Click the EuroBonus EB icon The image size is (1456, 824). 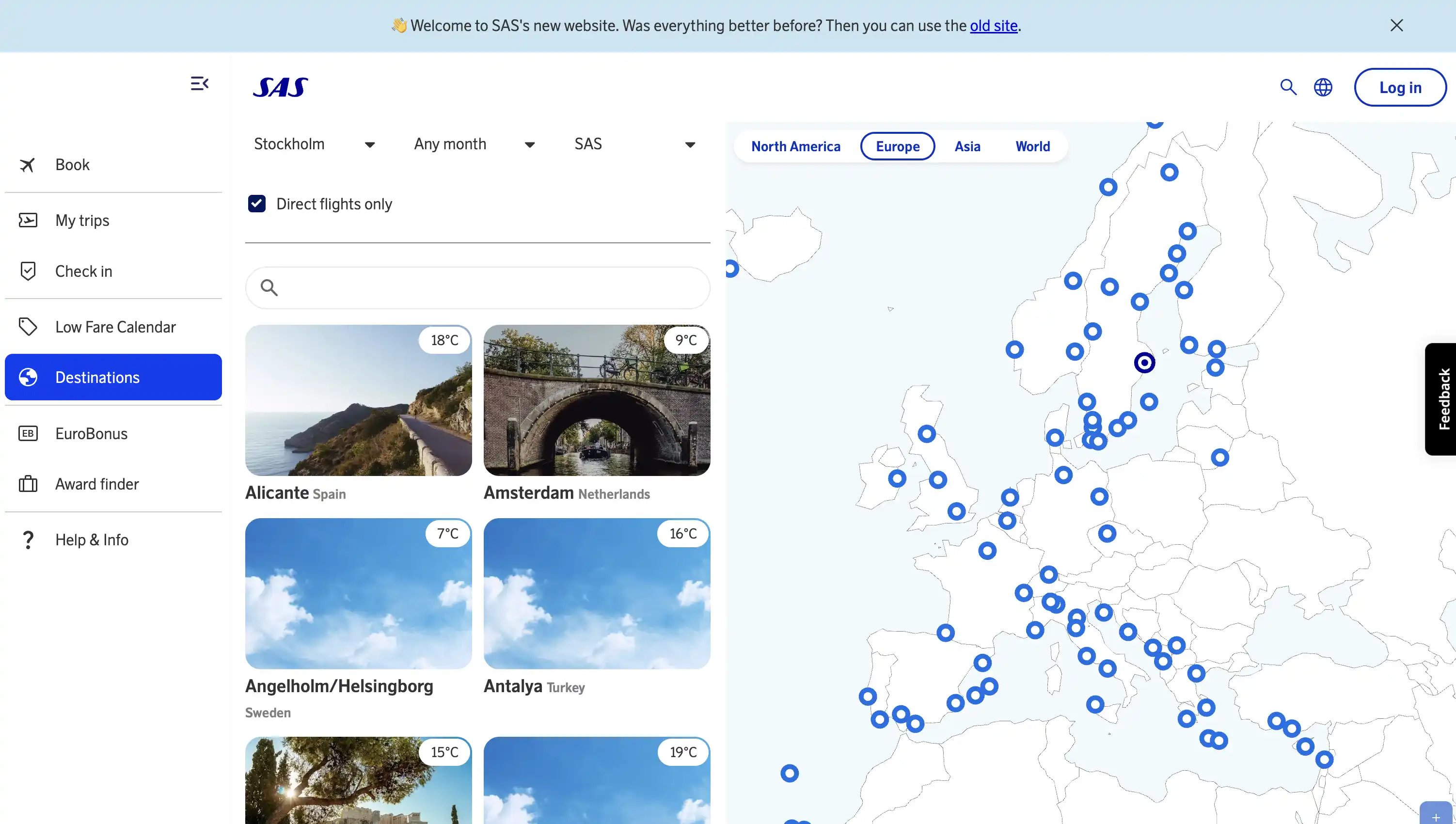click(x=28, y=433)
